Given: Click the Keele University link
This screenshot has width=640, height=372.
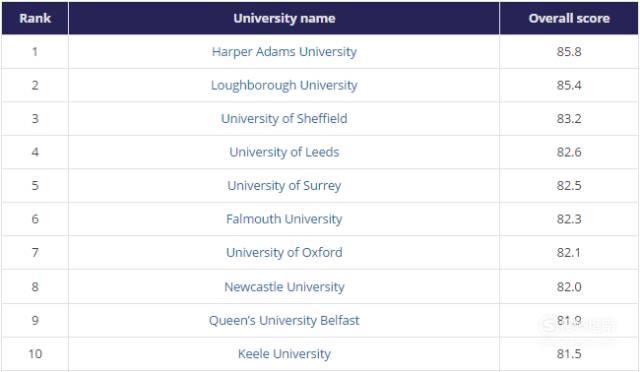Looking at the screenshot, I should tap(284, 354).
